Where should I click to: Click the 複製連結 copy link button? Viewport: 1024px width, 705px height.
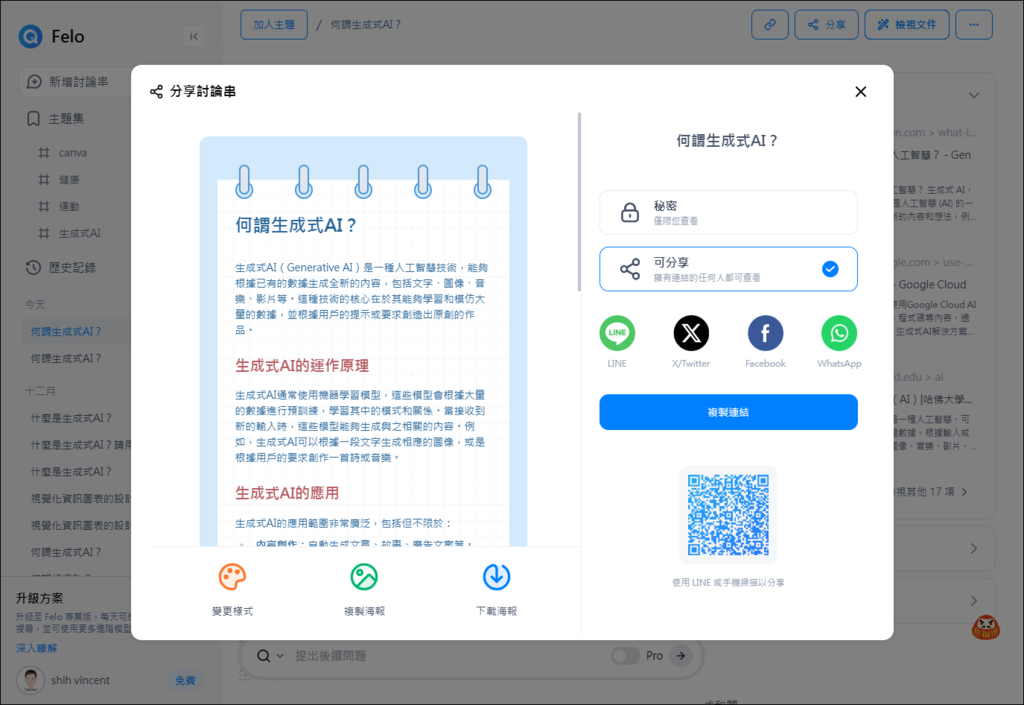pyautogui.click(x=728, y=412)
